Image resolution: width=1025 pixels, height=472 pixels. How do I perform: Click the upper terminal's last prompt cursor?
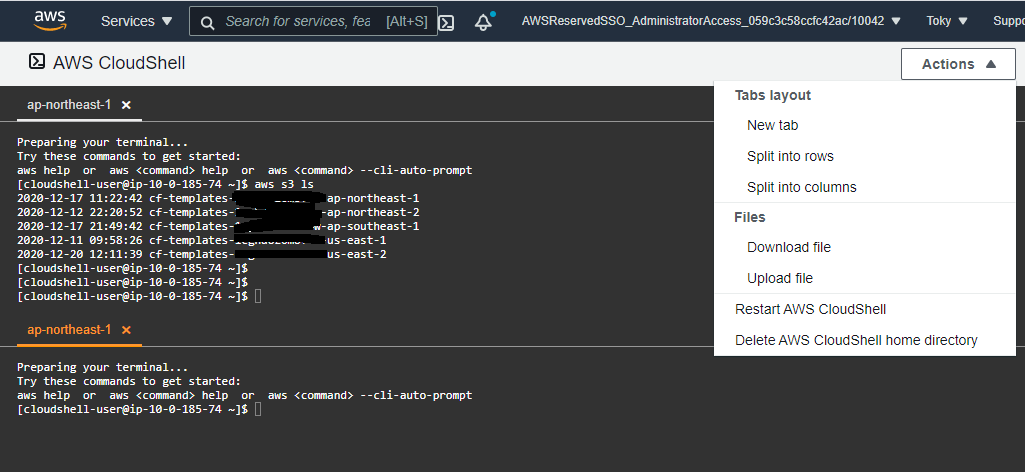click(258, 296)
